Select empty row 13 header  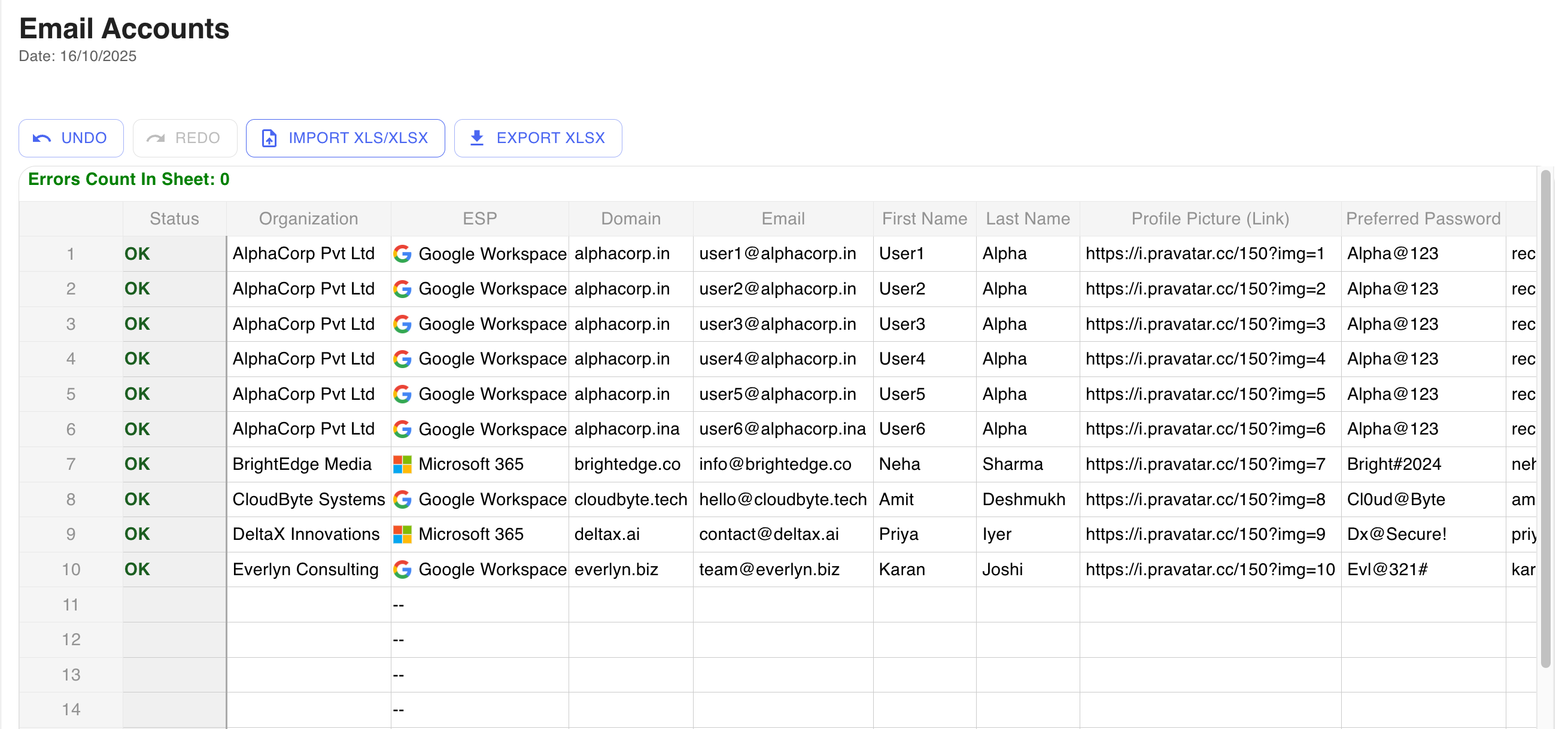pyautogui.click(x=71, y=675)
